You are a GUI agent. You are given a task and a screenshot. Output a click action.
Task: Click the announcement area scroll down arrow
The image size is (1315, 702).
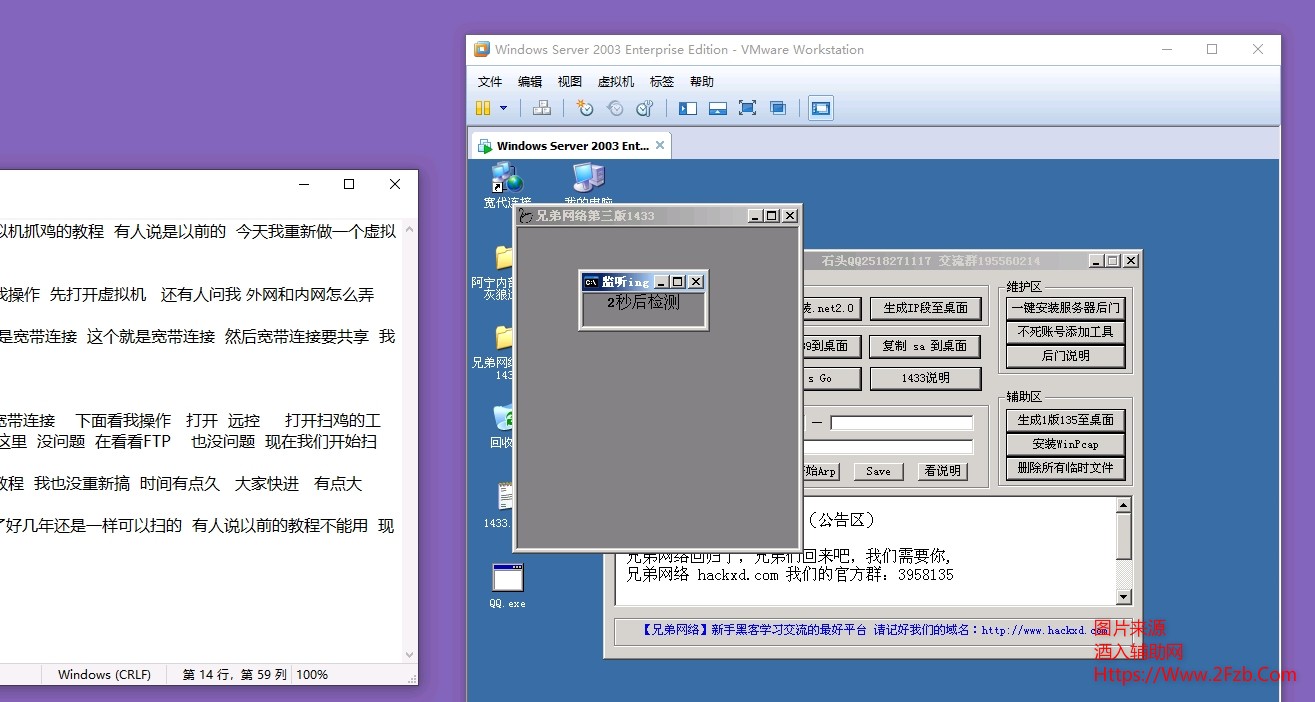click(x=1124, y=597)
